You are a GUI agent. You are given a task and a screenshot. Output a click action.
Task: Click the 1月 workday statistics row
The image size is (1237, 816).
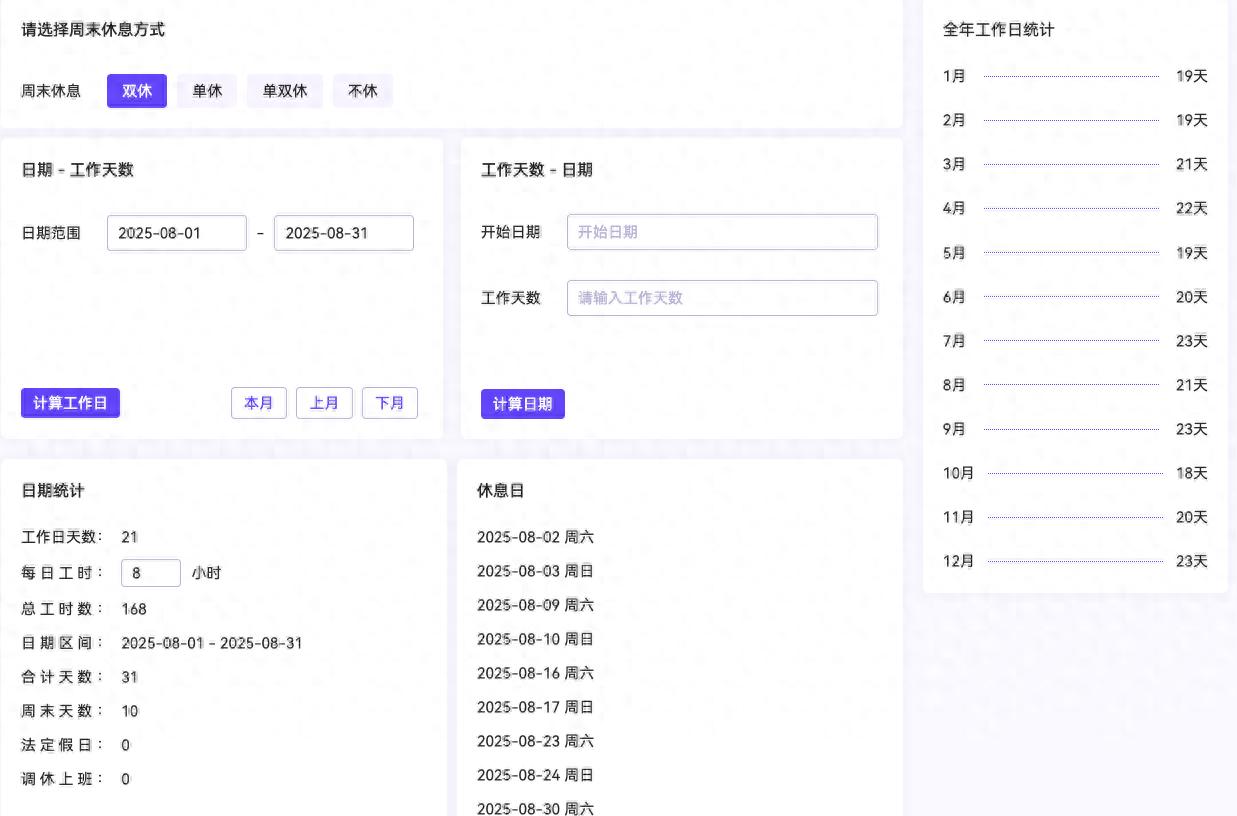tap(1074, 76)
